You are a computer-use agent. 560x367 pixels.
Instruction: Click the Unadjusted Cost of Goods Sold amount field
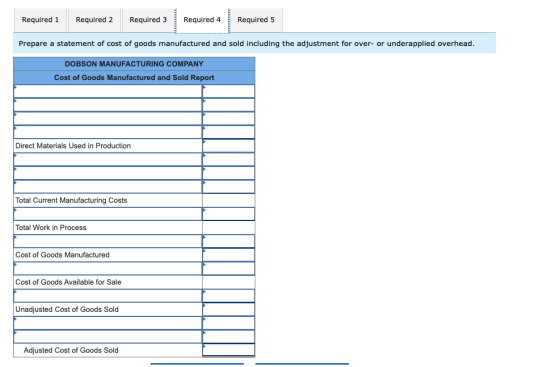(229, 309)
